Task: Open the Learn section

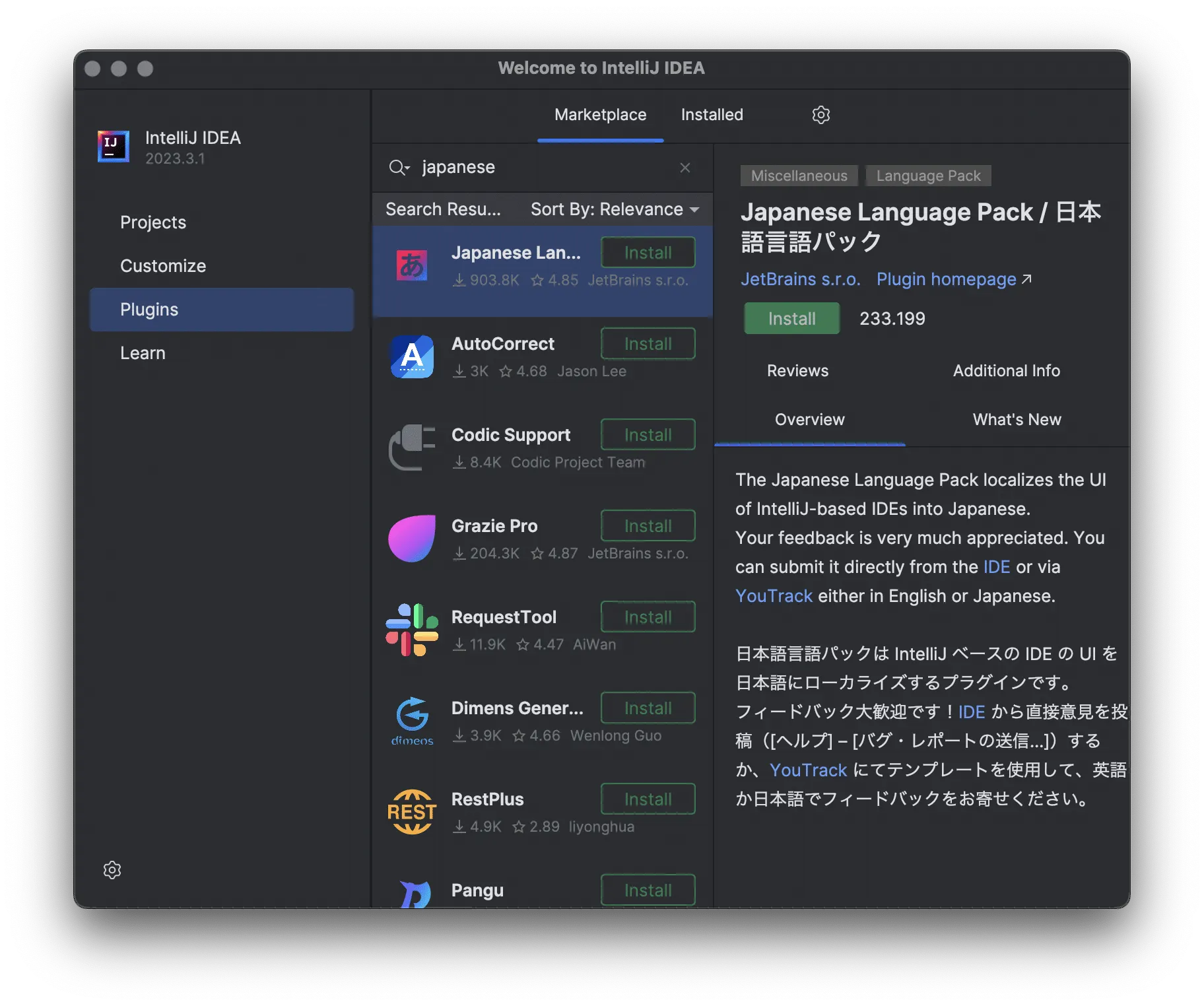Action: pos(143,353)
